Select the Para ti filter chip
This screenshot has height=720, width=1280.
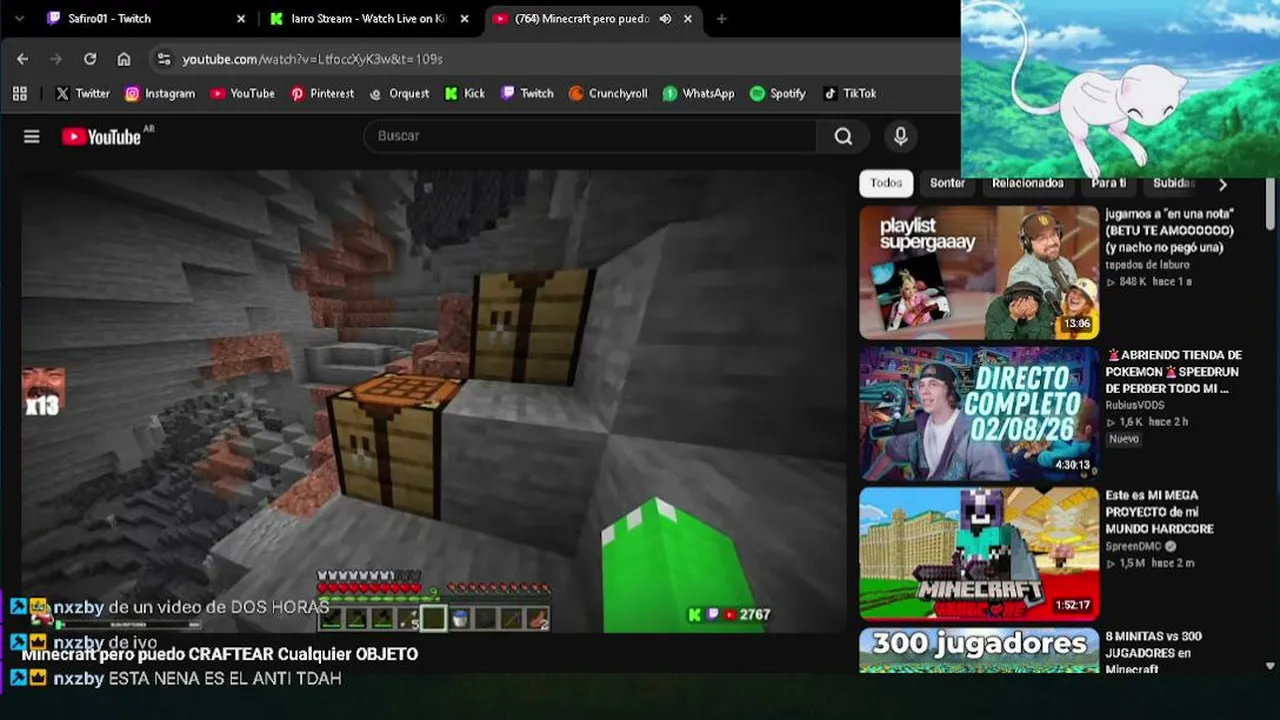pos(1108,183)
